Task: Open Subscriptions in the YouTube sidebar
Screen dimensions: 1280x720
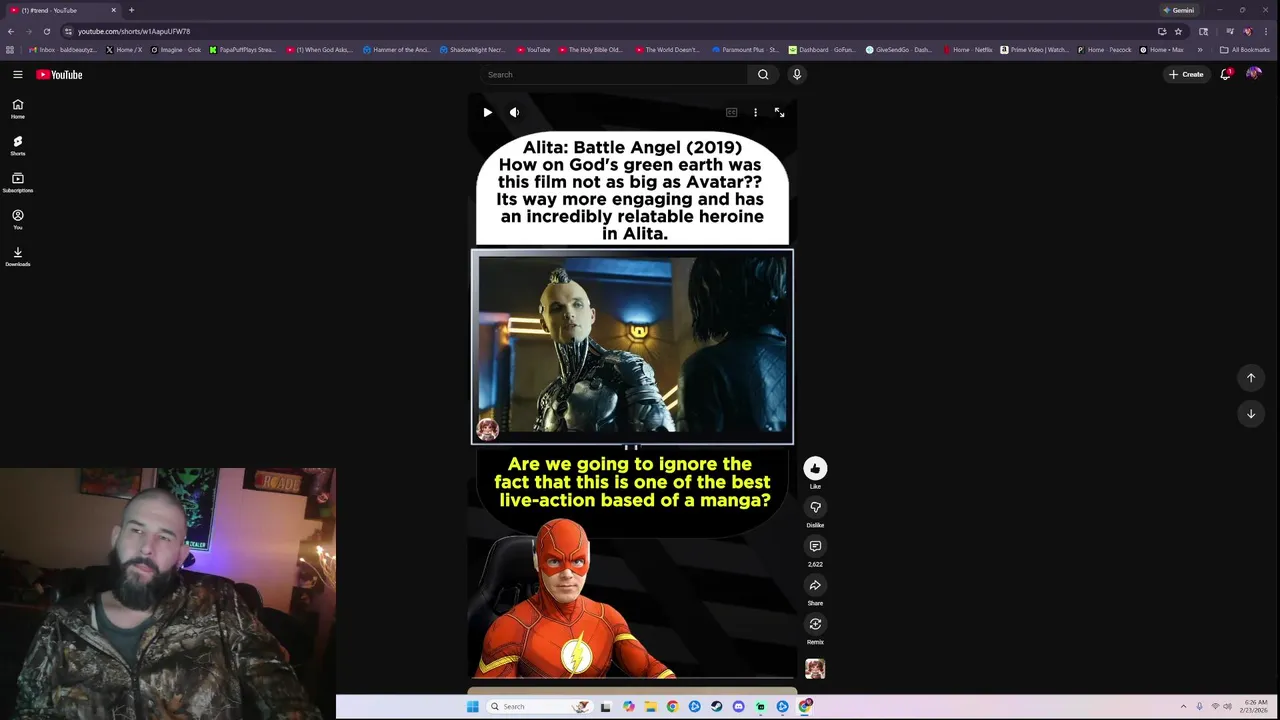Action: pyautogui.click(x=17, y=183)
